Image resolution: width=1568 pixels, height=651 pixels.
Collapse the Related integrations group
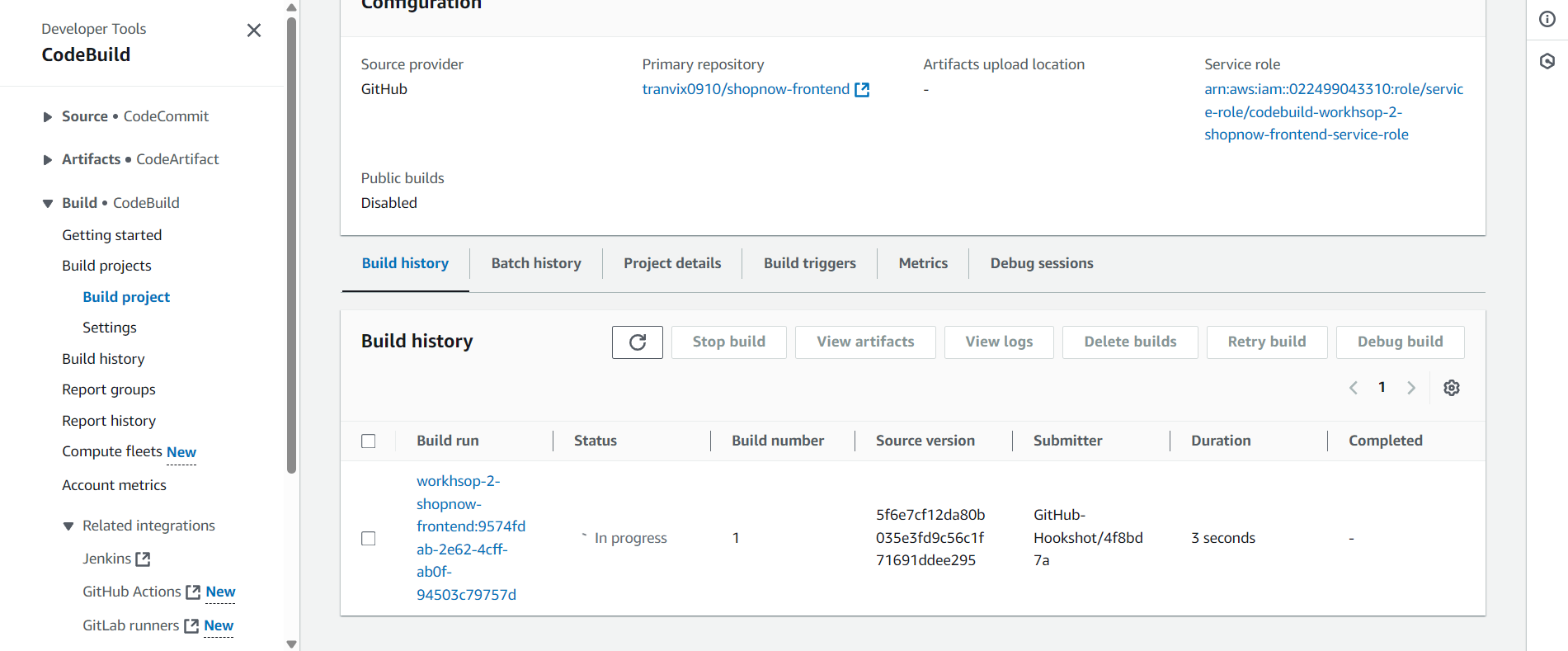[x=68, y=526]
